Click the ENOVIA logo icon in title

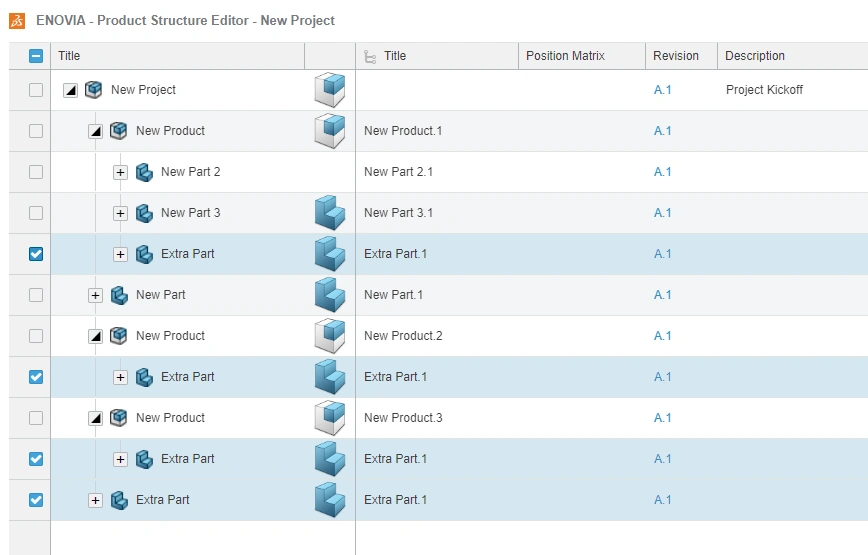coord(16,20)
